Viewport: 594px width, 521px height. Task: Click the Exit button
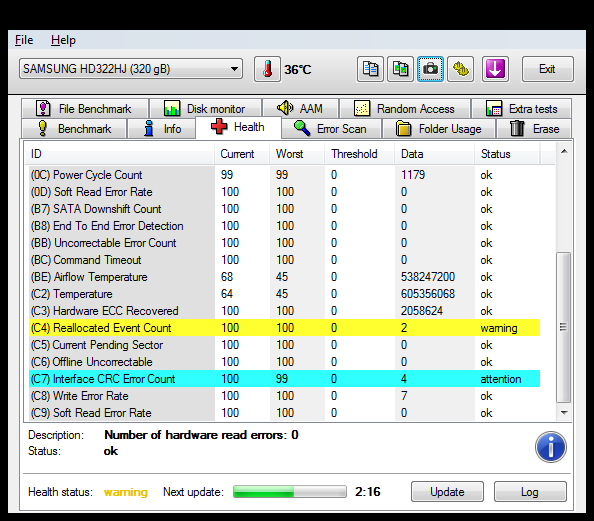pyautogui.click(x=547, y=69)
